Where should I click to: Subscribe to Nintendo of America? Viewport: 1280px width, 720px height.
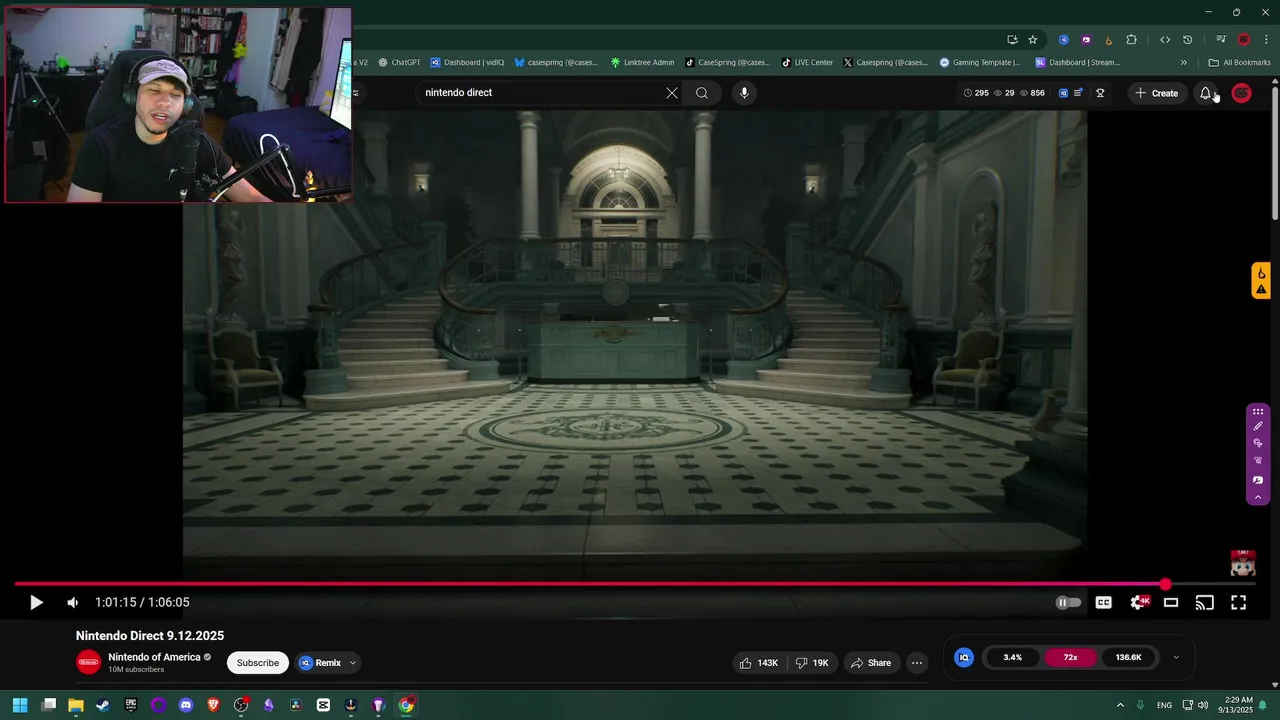click(258, 663)
